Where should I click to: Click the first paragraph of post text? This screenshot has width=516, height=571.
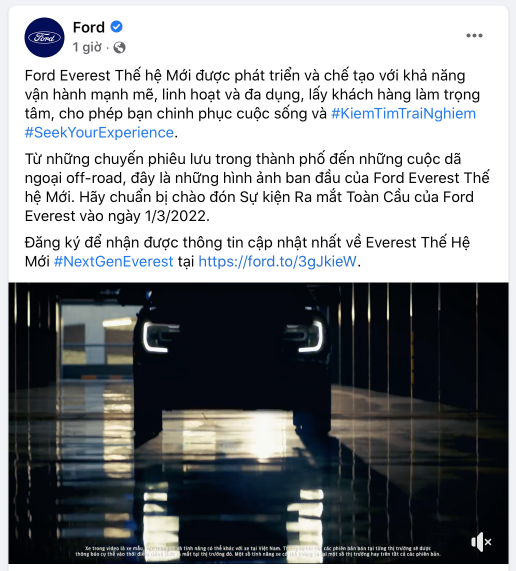[251, 104]
